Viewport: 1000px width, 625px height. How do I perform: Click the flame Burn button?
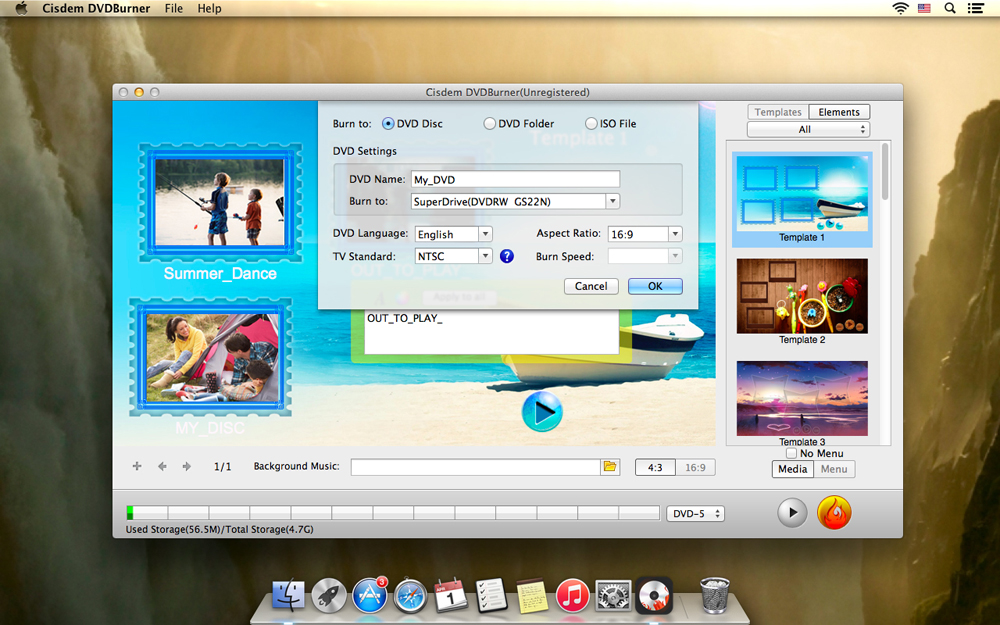point(833,513)
